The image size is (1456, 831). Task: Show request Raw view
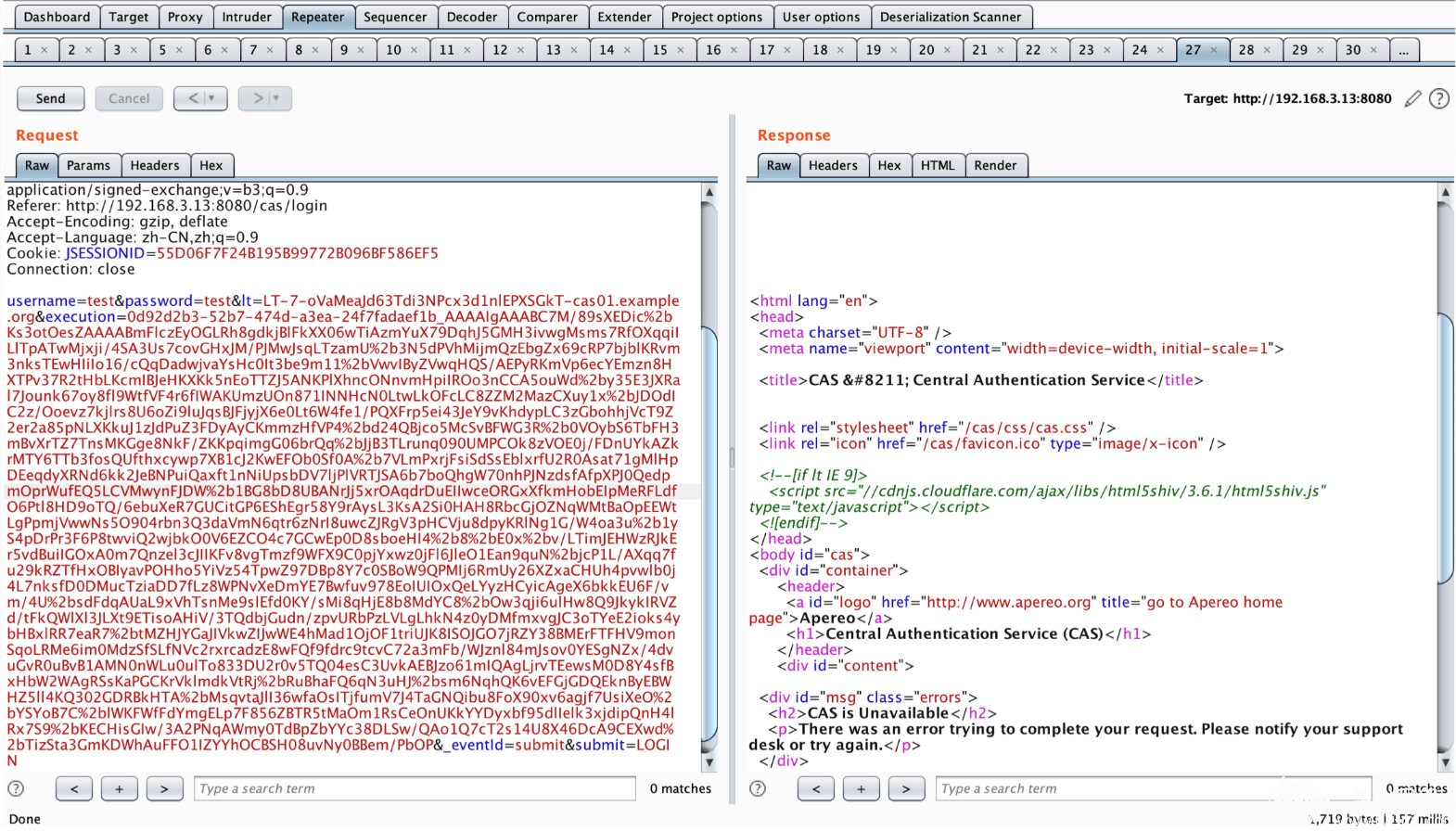[x=37, y=165]
